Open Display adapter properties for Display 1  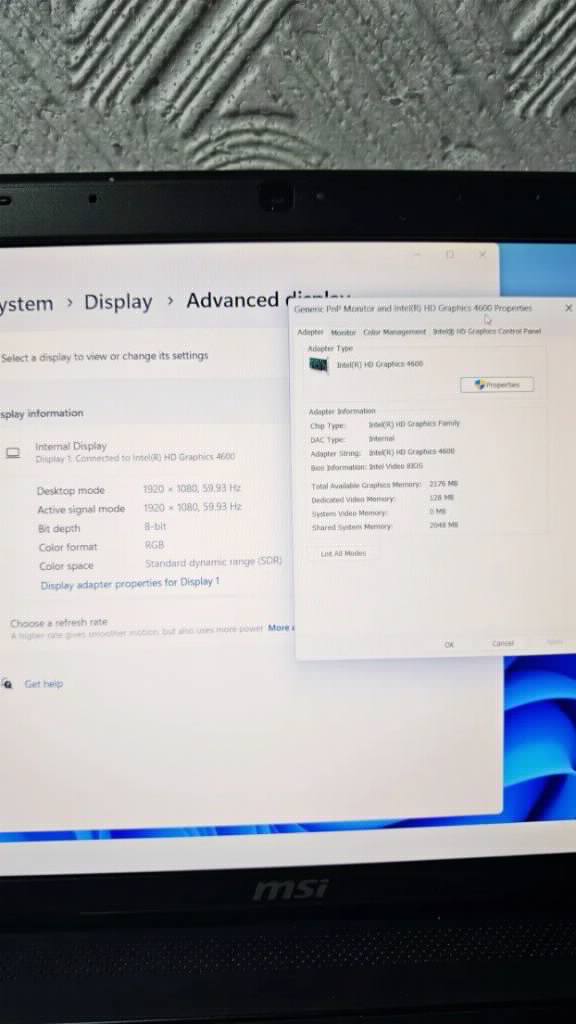[130, 583]
